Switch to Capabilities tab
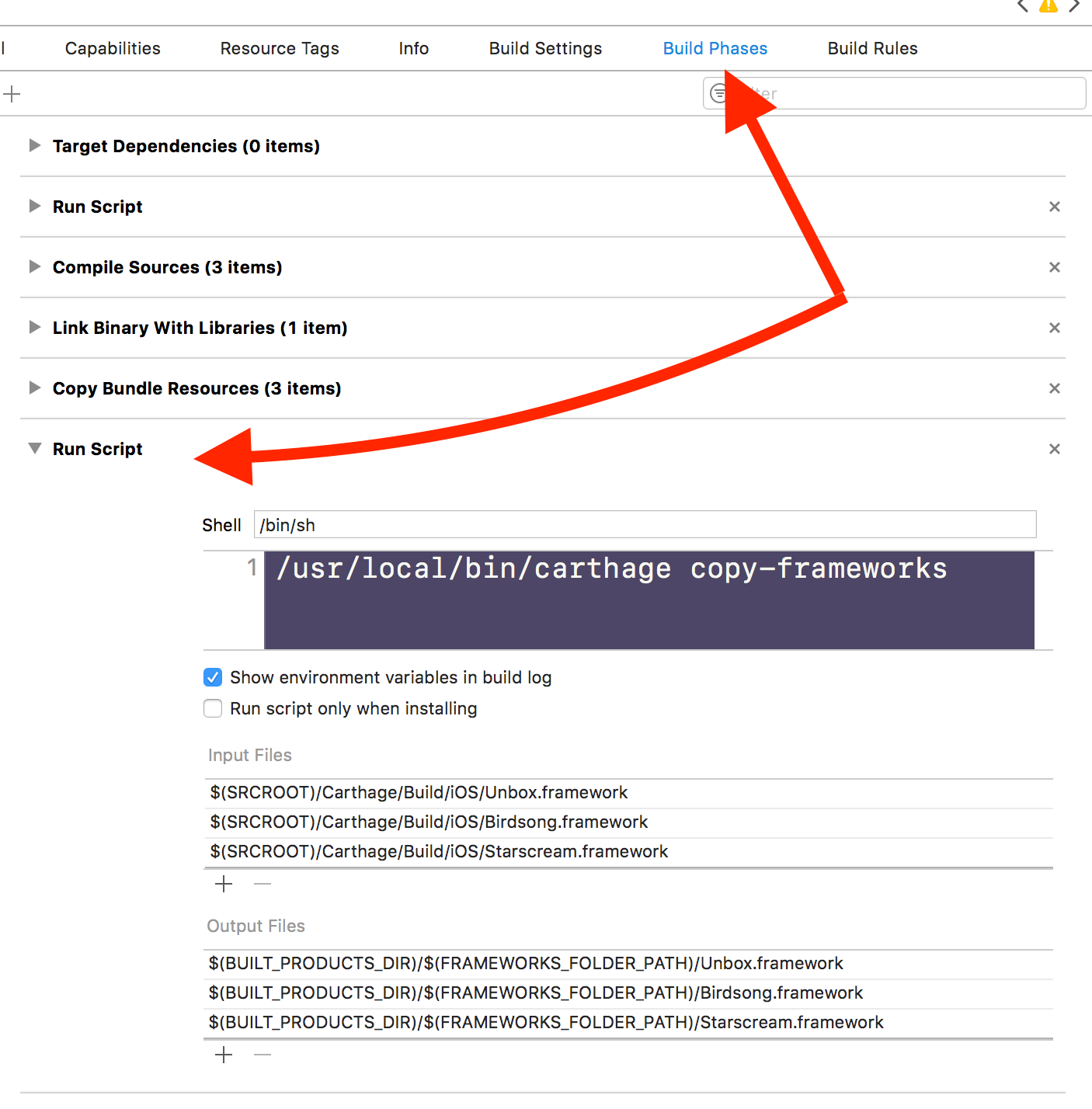This screenshot has height=1109, width=1092. tap(113, 48)
